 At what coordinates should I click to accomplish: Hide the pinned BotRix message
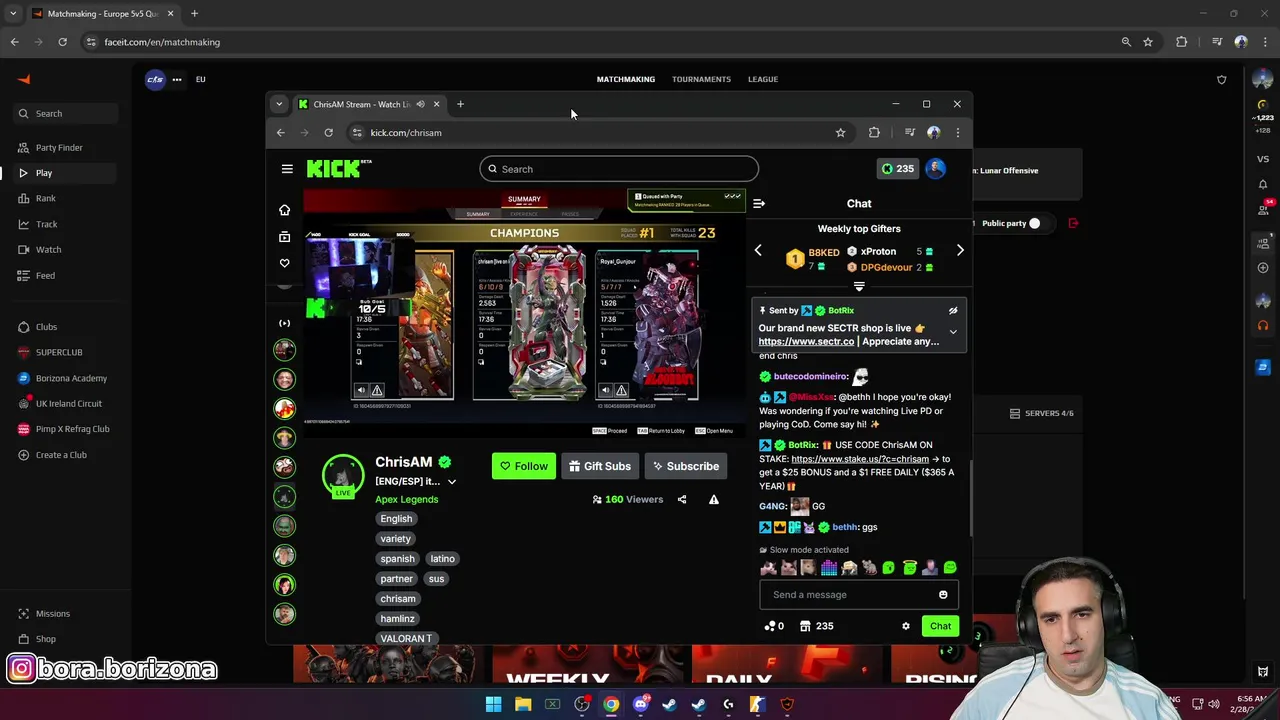(953, 311)
